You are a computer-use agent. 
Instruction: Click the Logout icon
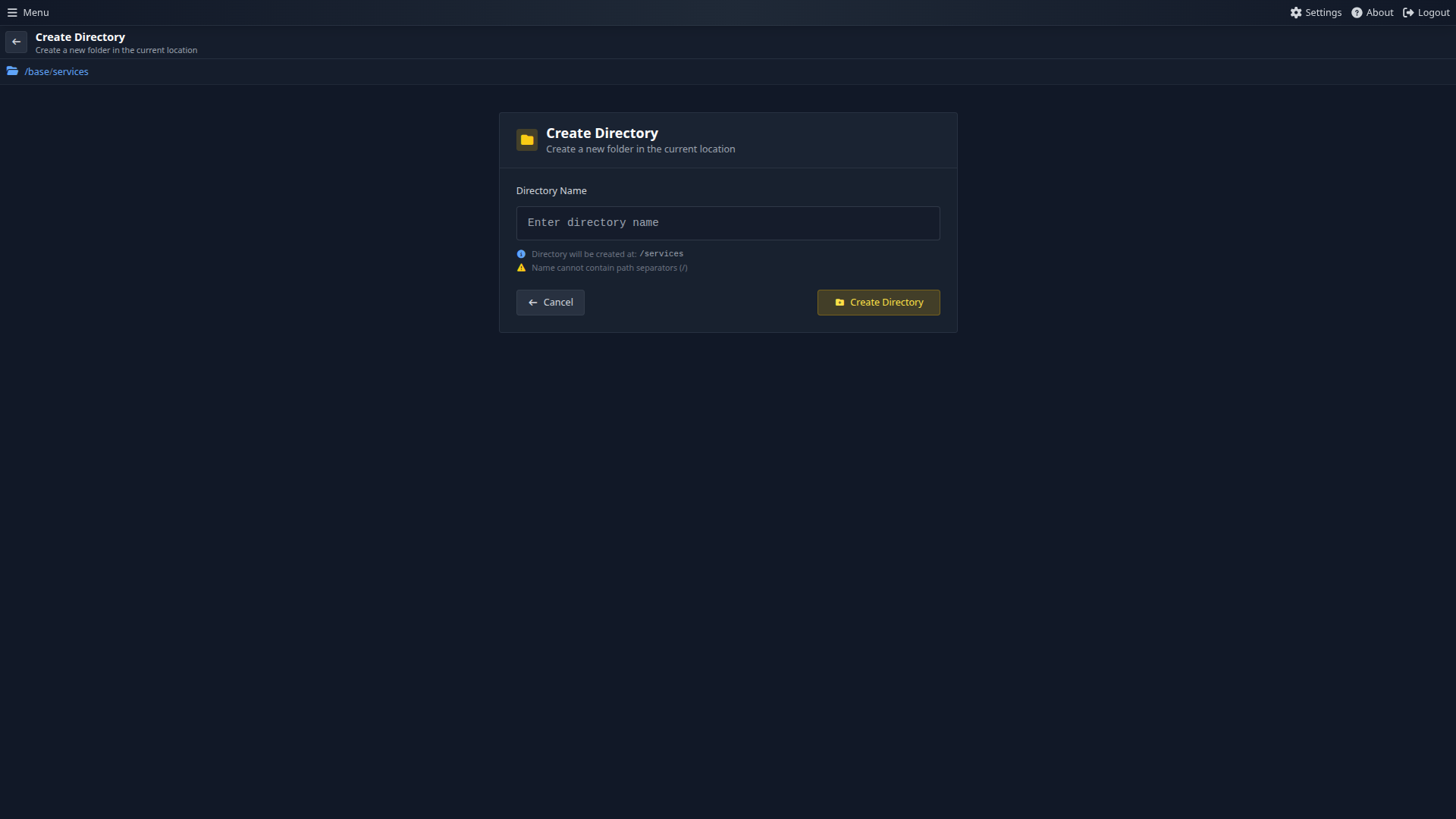click(x=1408, y=12)
